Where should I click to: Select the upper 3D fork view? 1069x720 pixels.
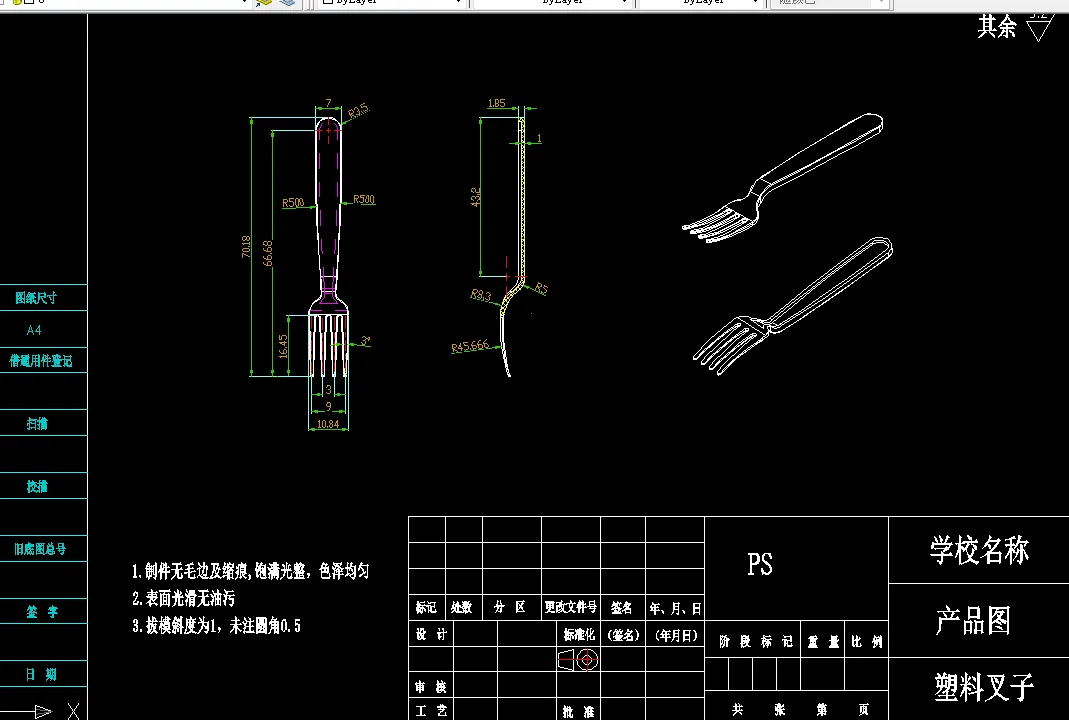[783, 178]
